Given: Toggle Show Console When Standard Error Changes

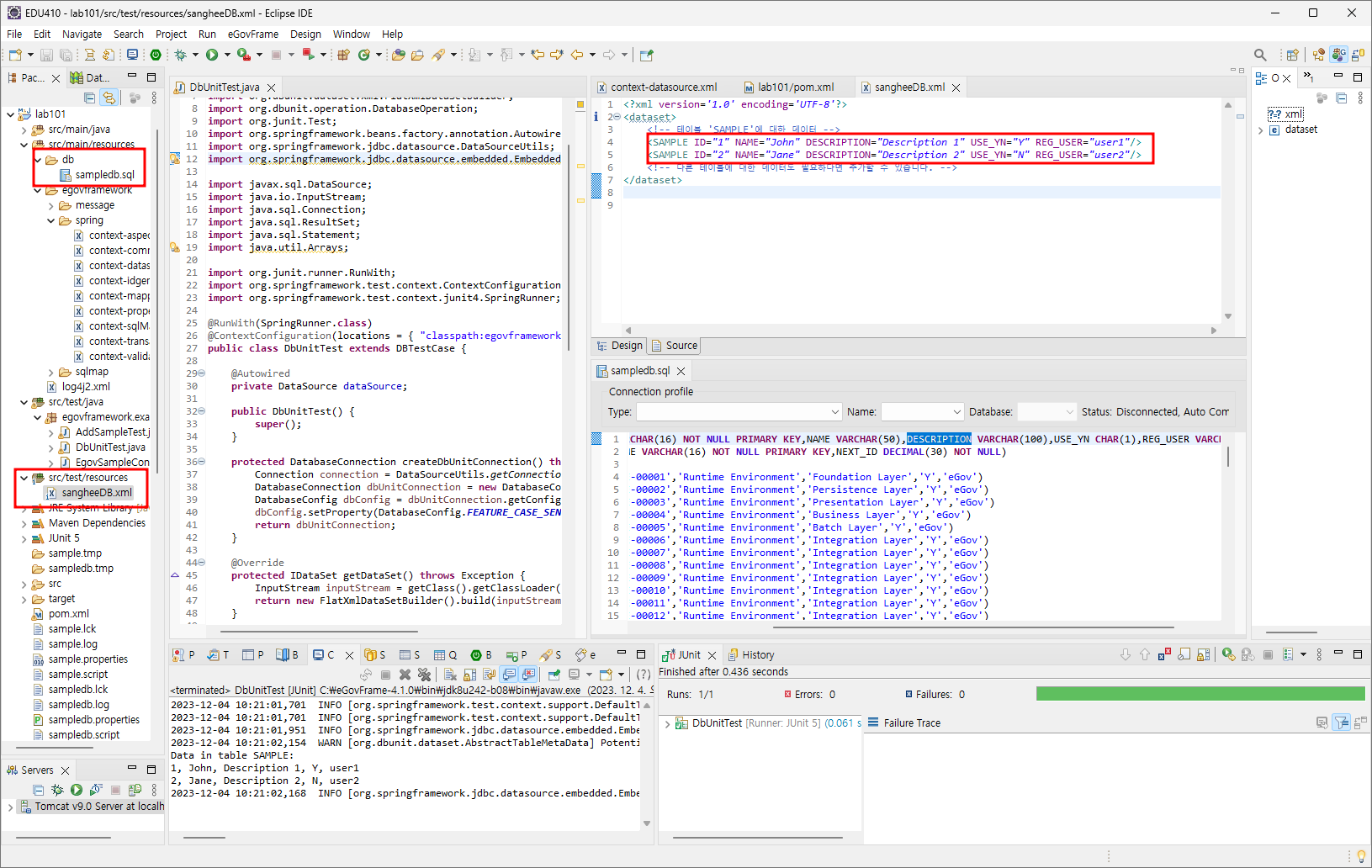Looking at the screenshot, I should pyautogui.click(x=528, y=675).
